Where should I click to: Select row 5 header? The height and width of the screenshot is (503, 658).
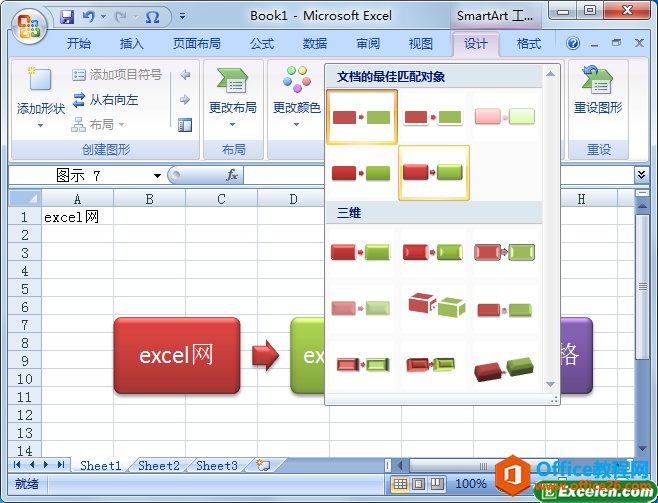[25, 289]
